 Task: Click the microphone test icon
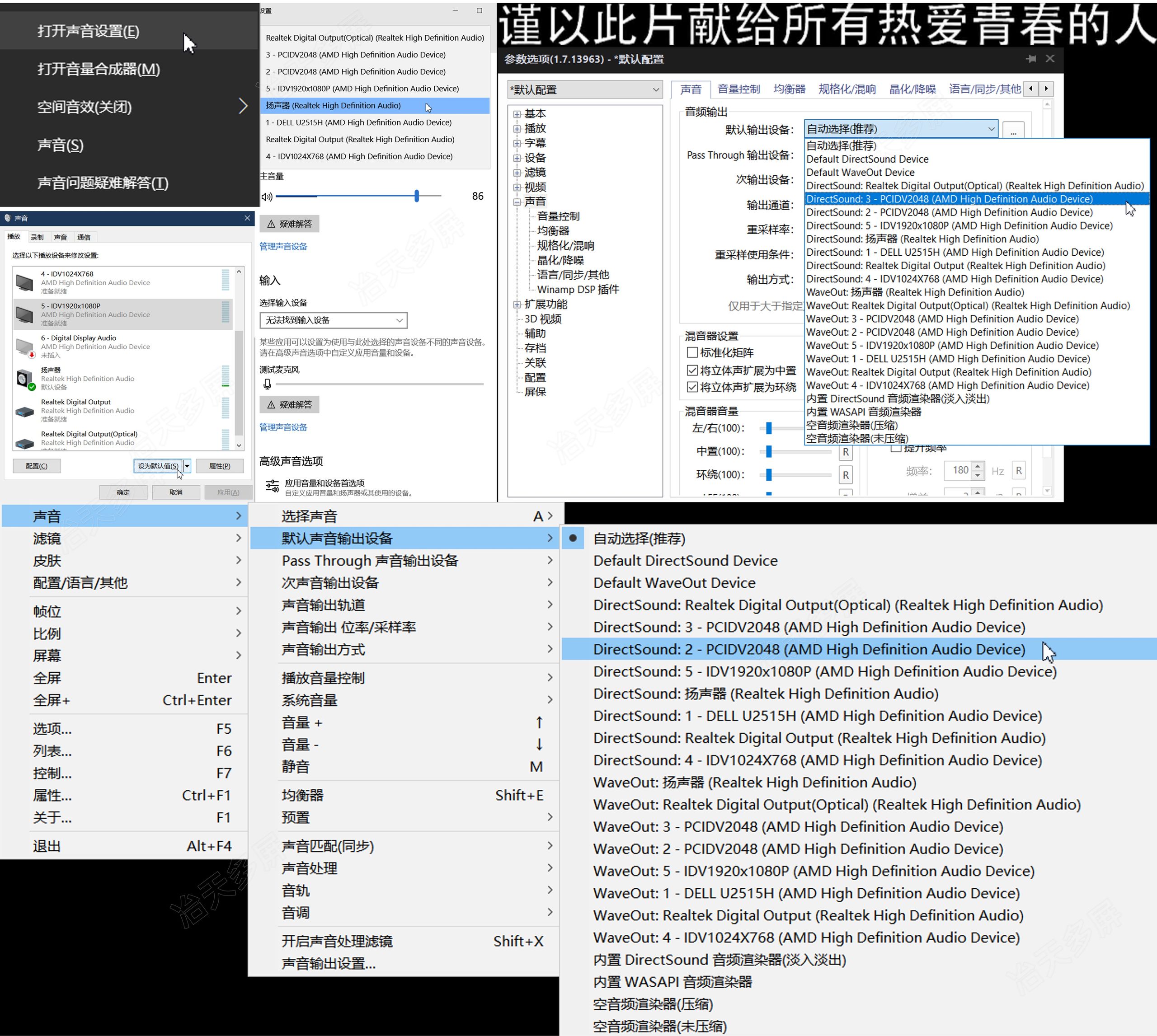[267, 384]
